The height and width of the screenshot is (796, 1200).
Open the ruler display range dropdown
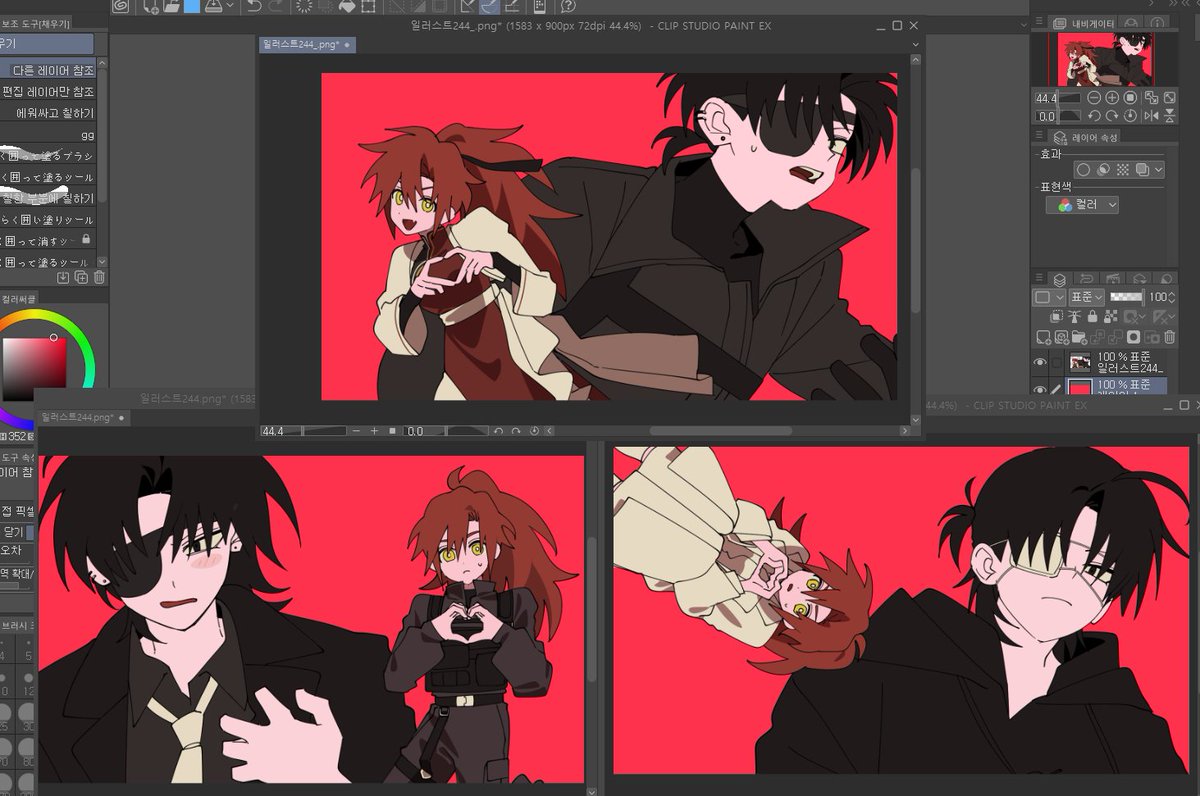pos(1164,317)
